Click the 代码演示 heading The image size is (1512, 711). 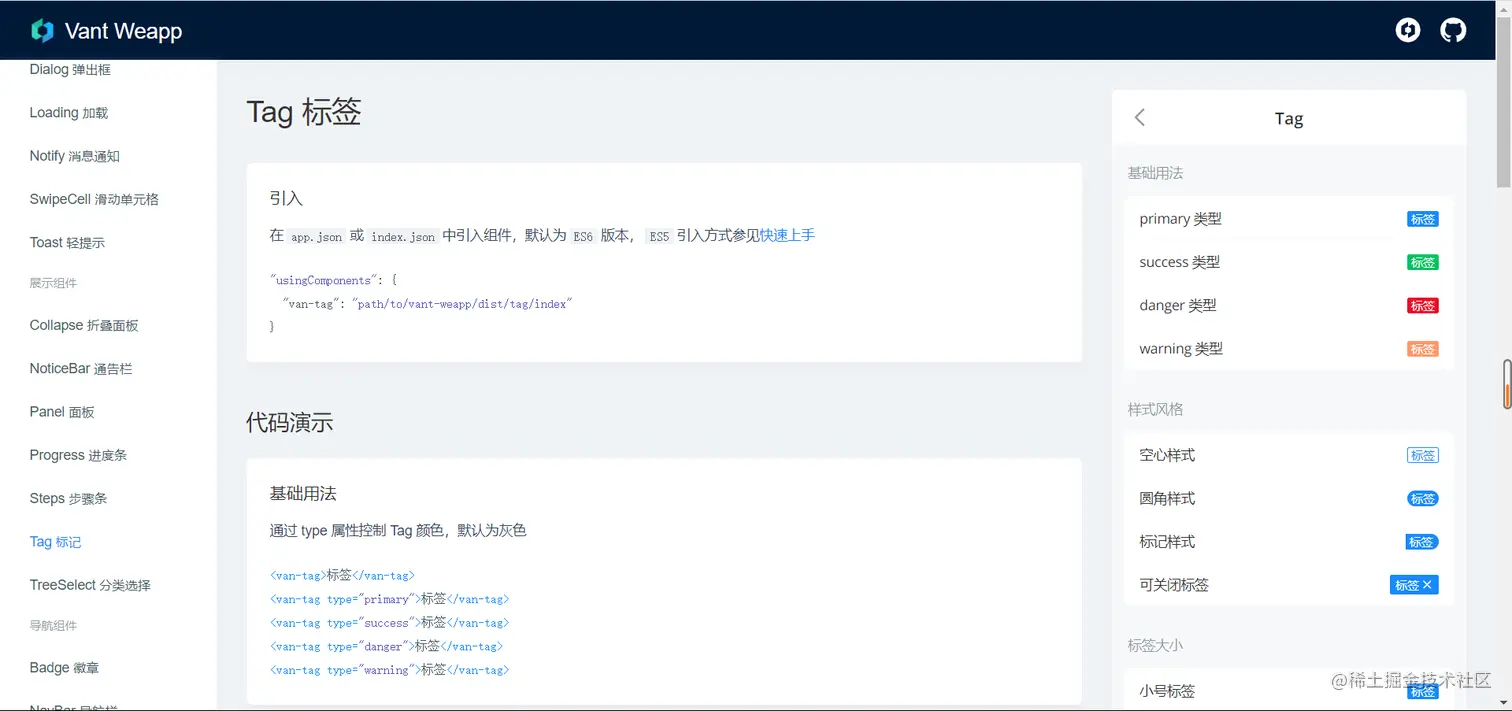pyautogui.click(x=290, y=422)
